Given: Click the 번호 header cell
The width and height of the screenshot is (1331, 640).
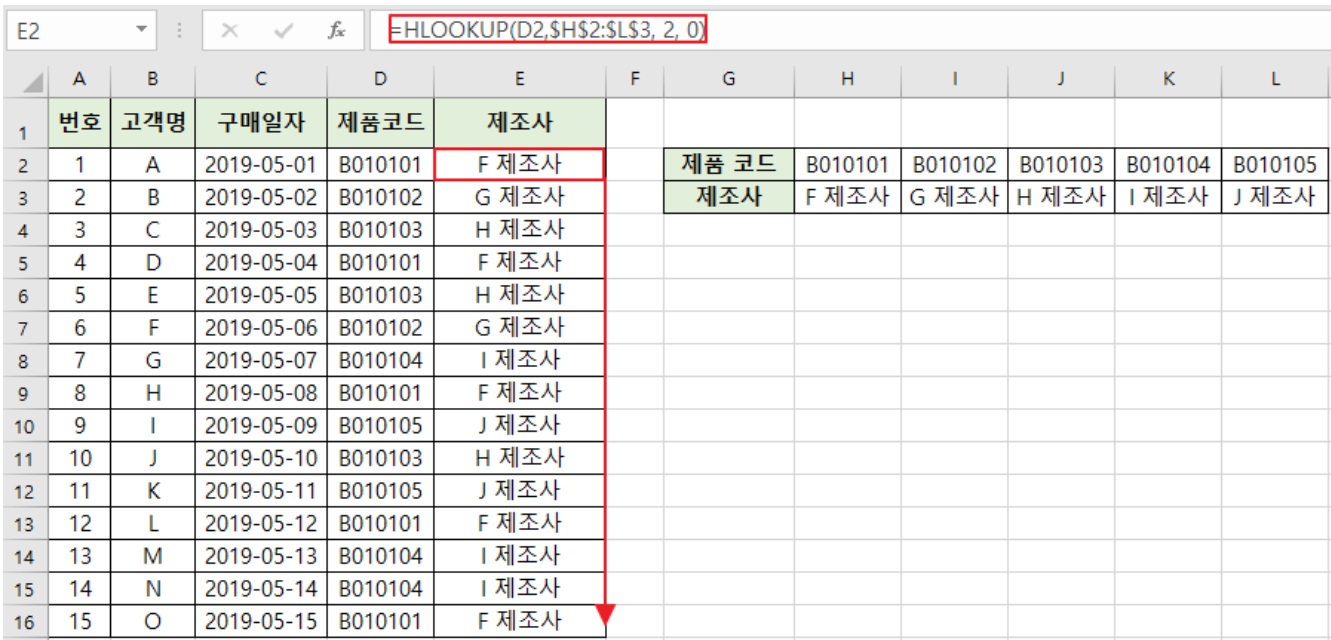Looking at the screenshot, I should (x=78, y=124).
